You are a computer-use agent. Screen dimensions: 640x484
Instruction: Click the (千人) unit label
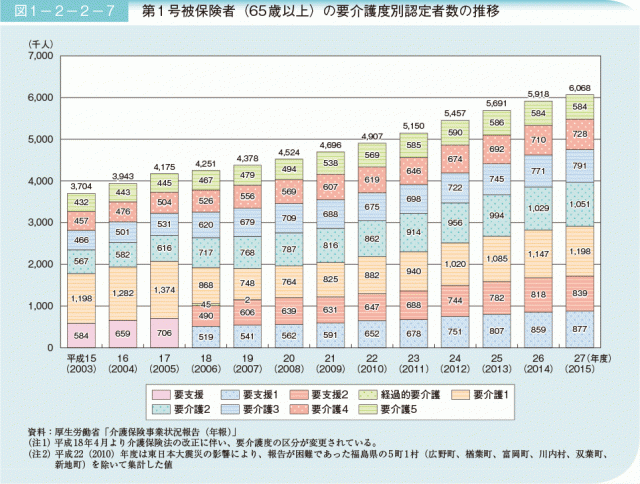(40, 44)
